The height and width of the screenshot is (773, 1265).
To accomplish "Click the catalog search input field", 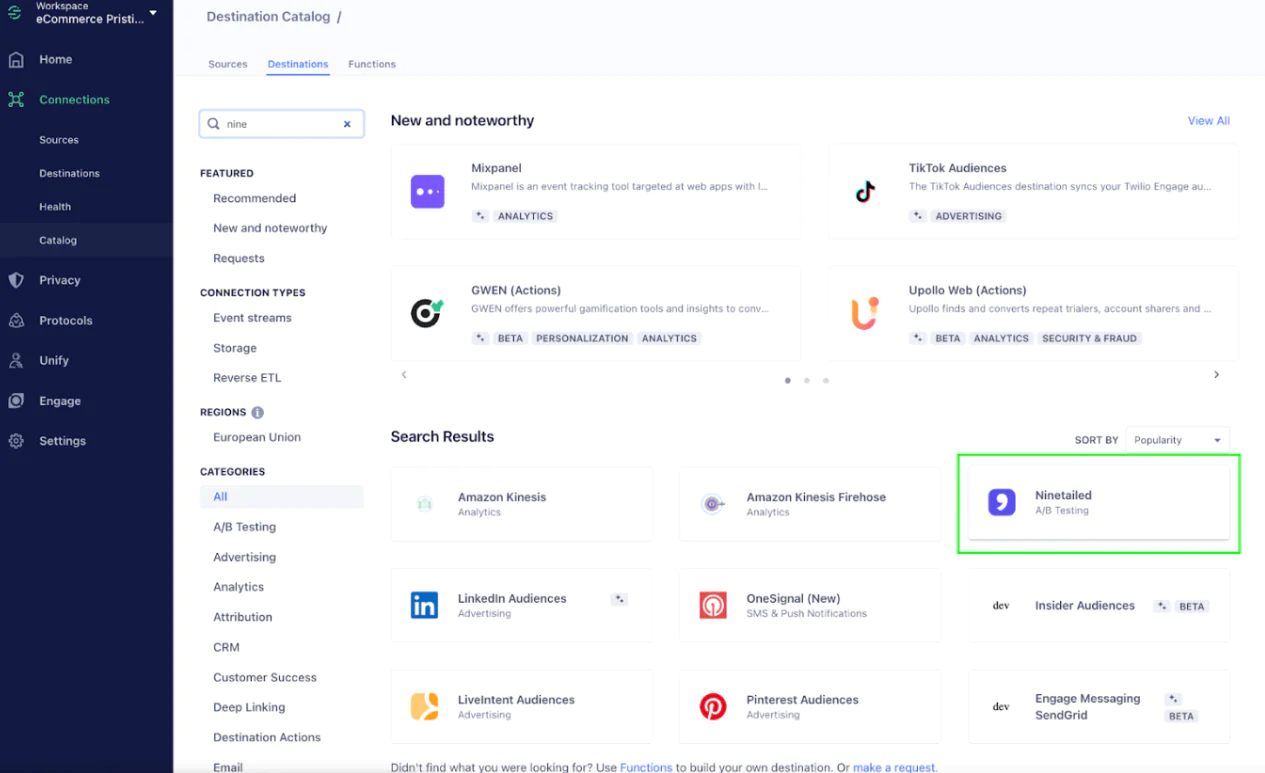I will point(280,124).
